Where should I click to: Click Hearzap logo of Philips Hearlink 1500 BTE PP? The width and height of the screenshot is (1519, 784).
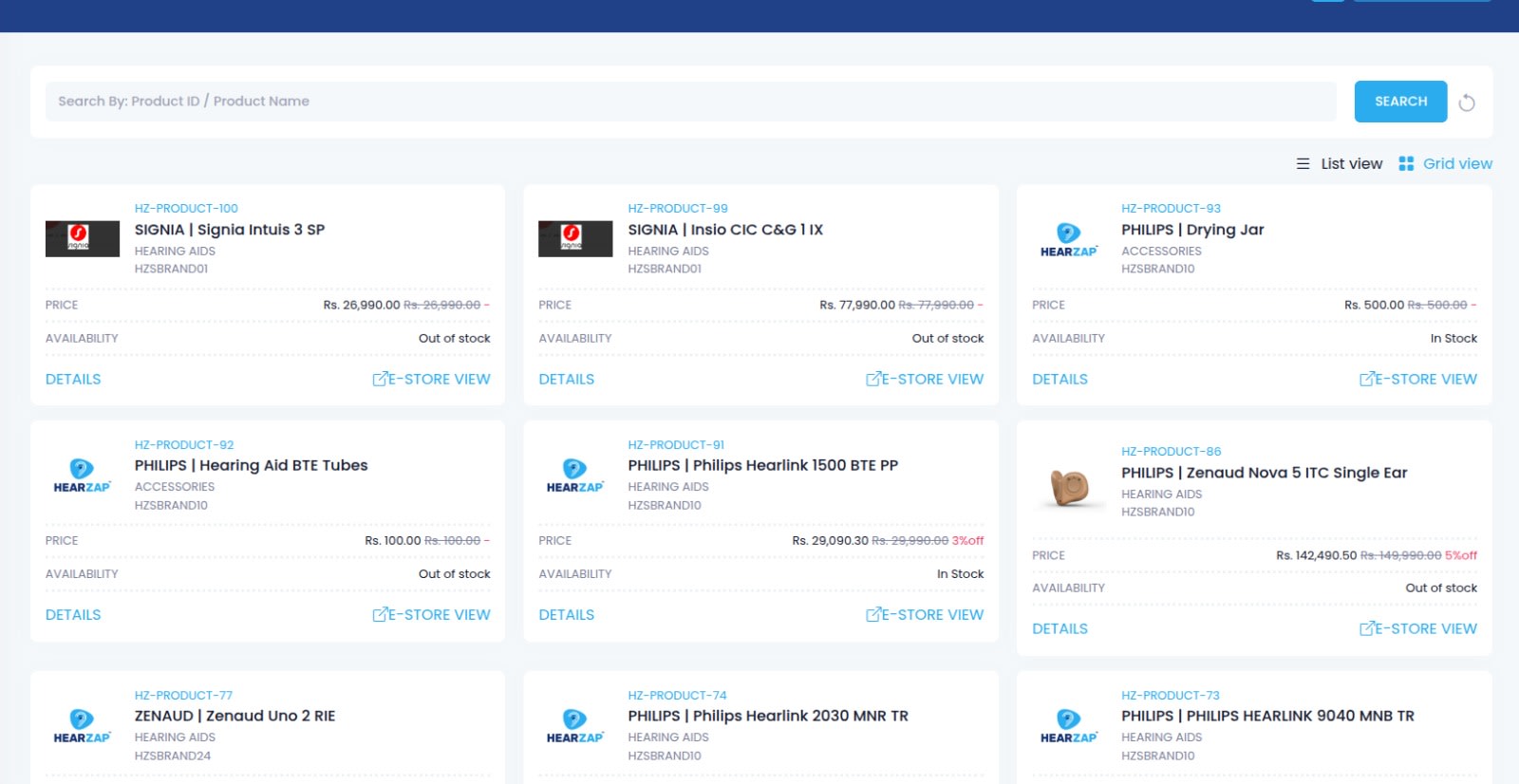pyautogui.click(x=575, y=476)
